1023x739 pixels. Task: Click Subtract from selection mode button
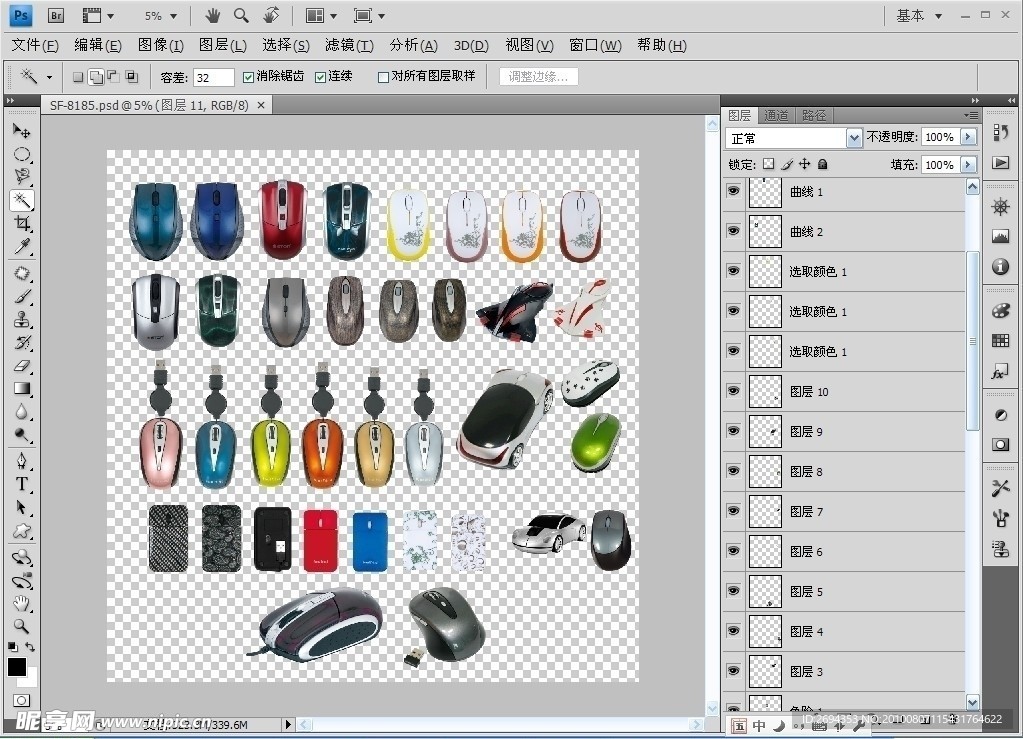114,77
